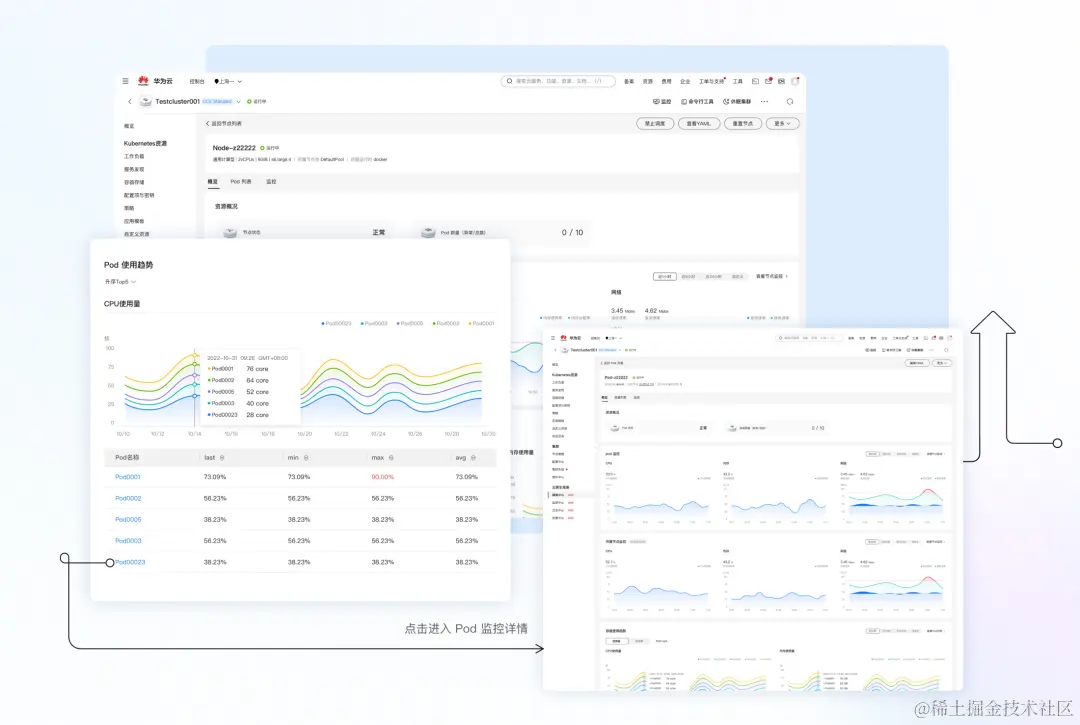
Task: Toggle Pod00023 series in the chart legend
Action: pyautogui.click(x=336, y=323)
